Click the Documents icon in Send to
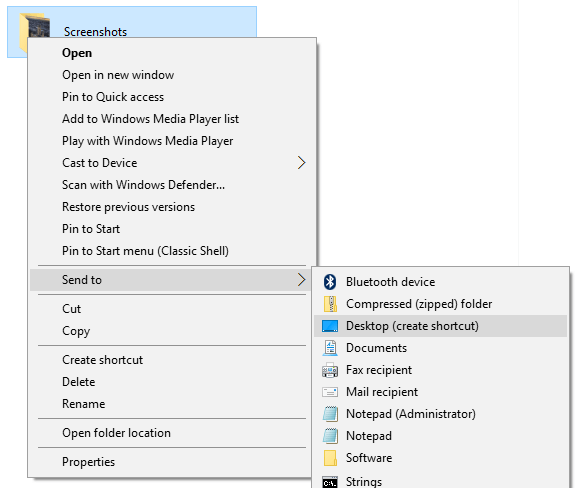This screenshot has height=488, width=585. [330, 348]
